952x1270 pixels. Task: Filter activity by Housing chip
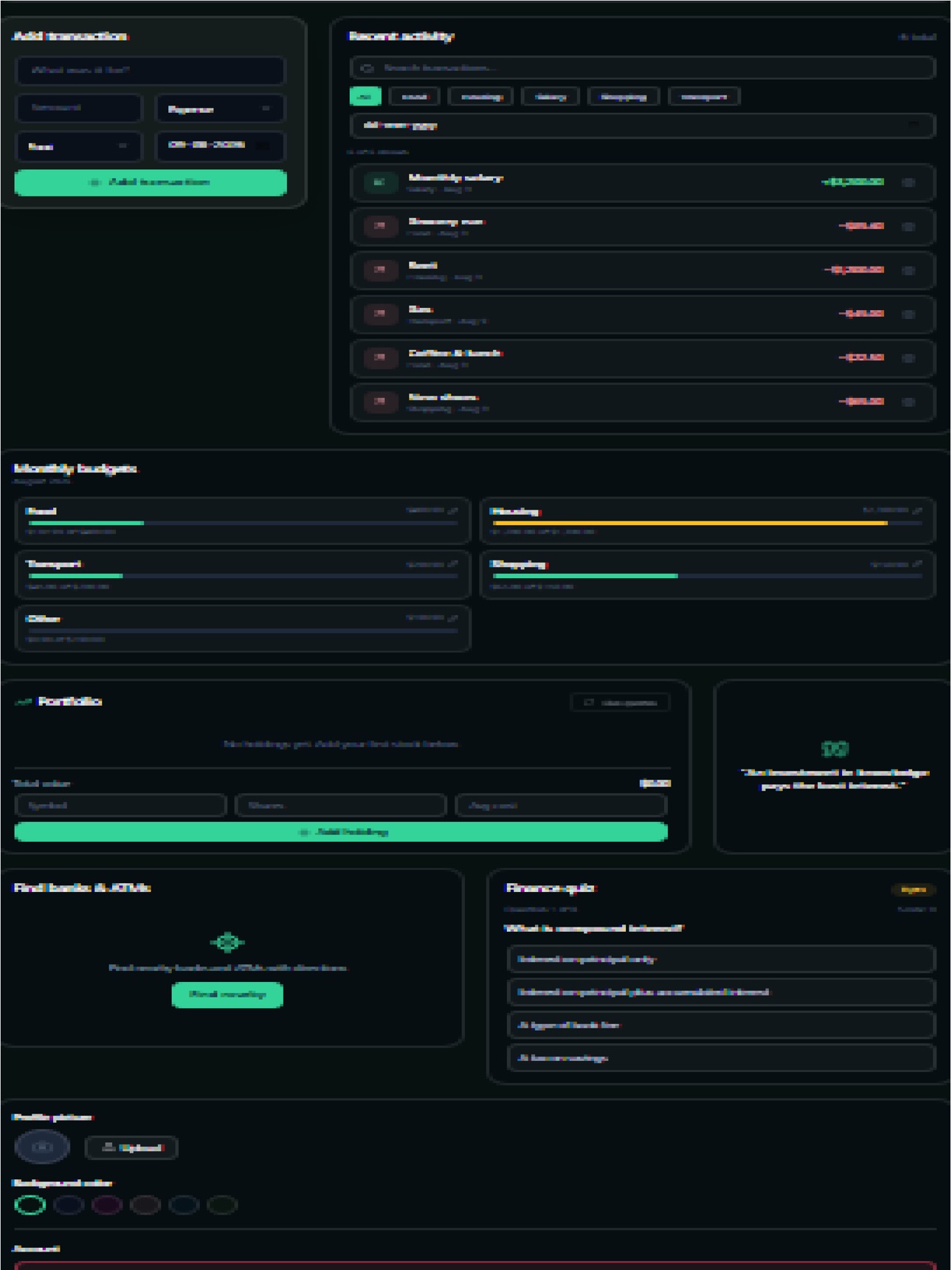481,97
